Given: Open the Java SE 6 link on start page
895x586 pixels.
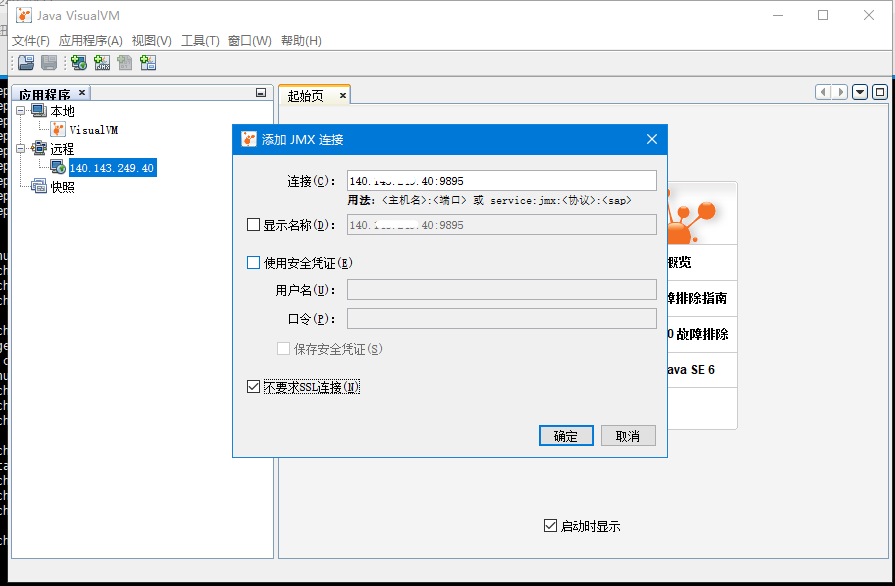Looking at the screenshot, I should click(691, 370).
